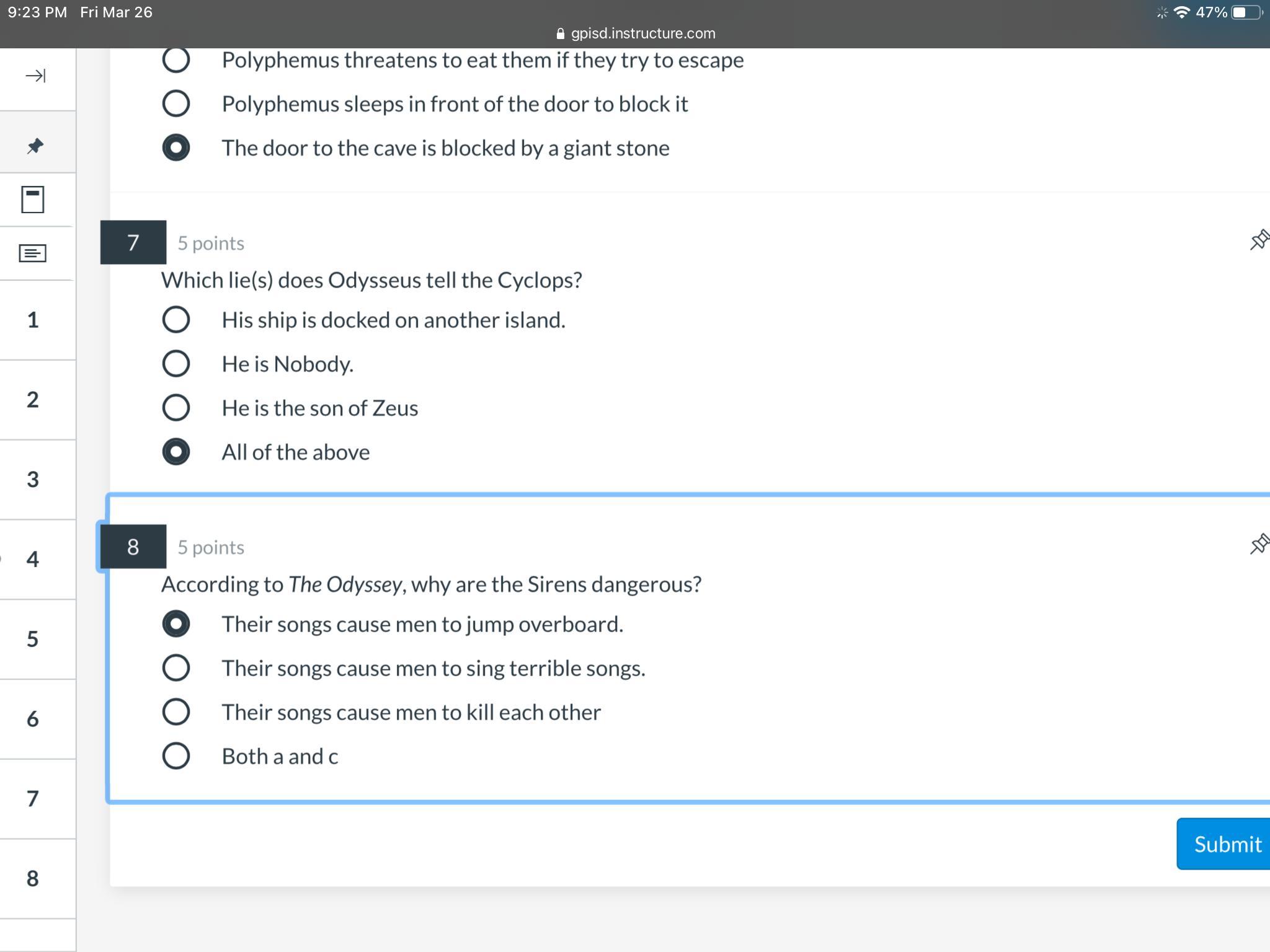Image resolution: width=1270 pixels, height=952 pixels.
Task: Choose "Both a and c" option
Action: click(176, 756)
